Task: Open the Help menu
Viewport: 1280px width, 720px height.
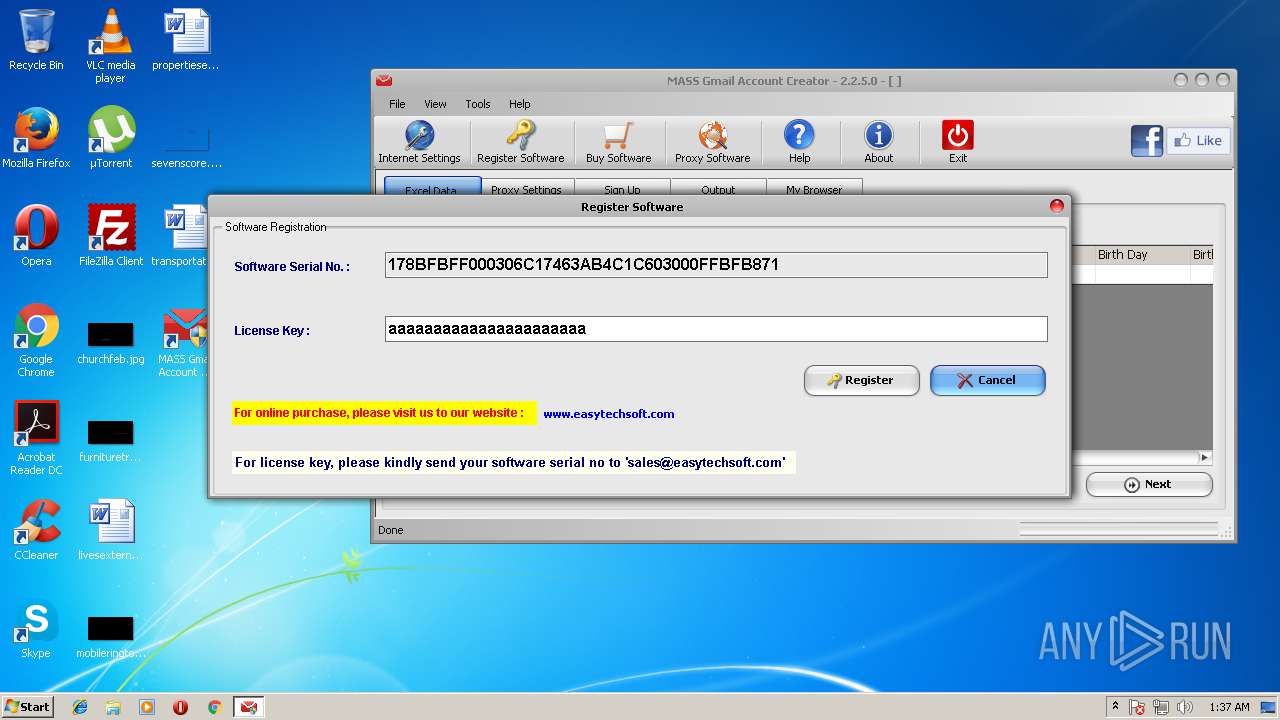Action: [x=519, y=104]
